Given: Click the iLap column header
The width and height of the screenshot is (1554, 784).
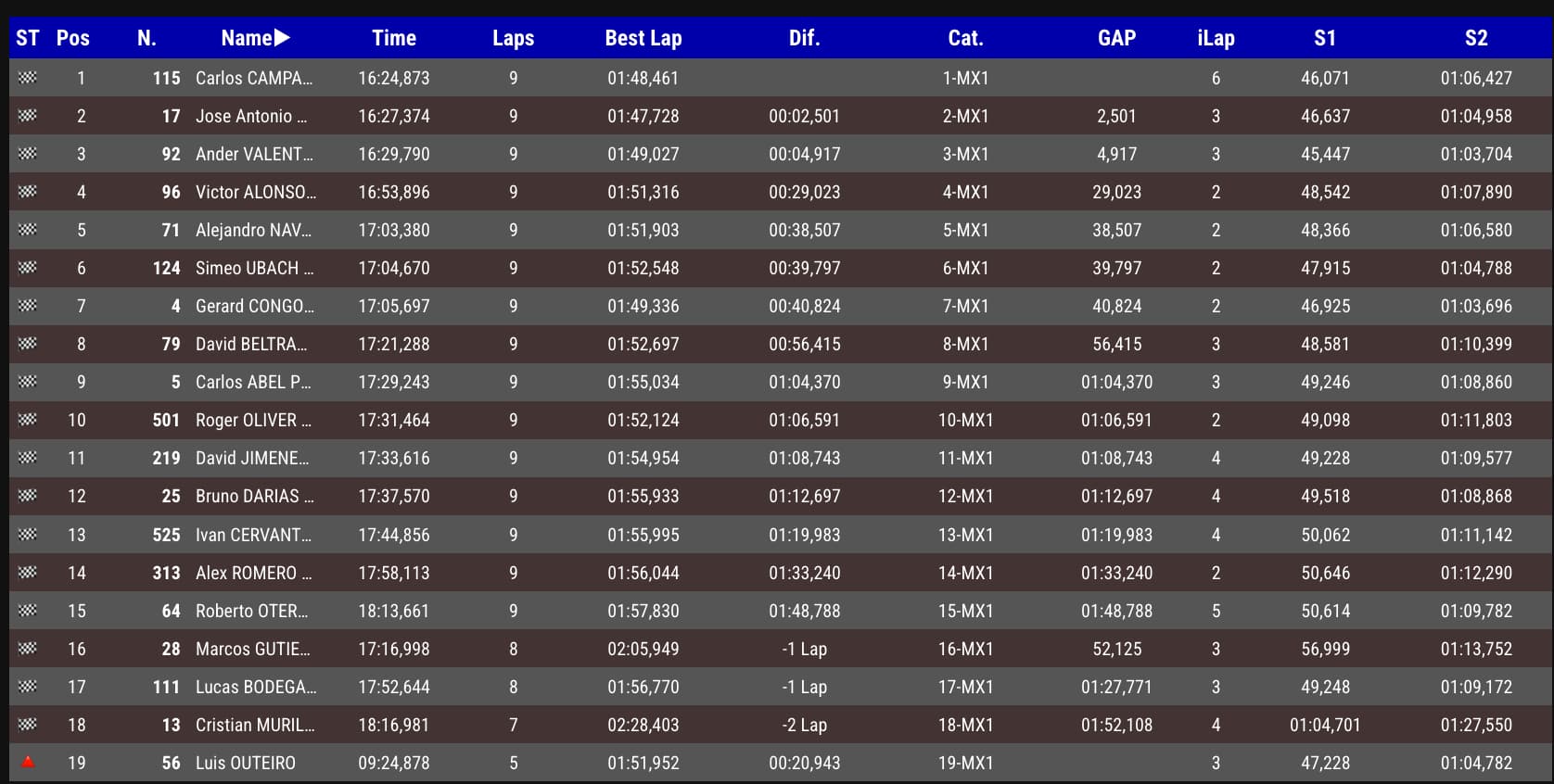Looking at the screenshot, I should click(x=1215, y=38).
